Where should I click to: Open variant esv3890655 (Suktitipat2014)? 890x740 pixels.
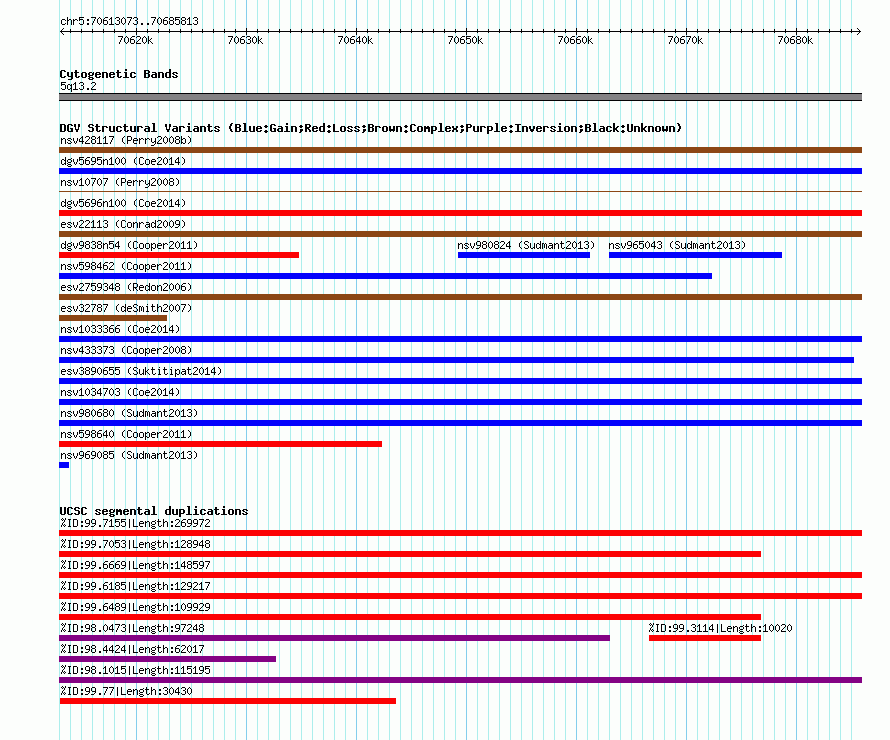[141, 371]
